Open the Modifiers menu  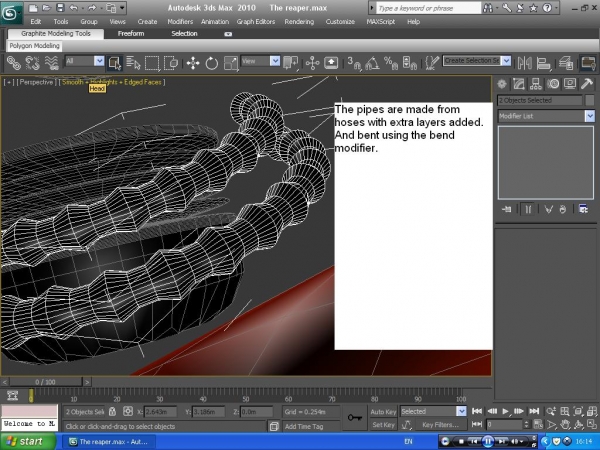180,22
